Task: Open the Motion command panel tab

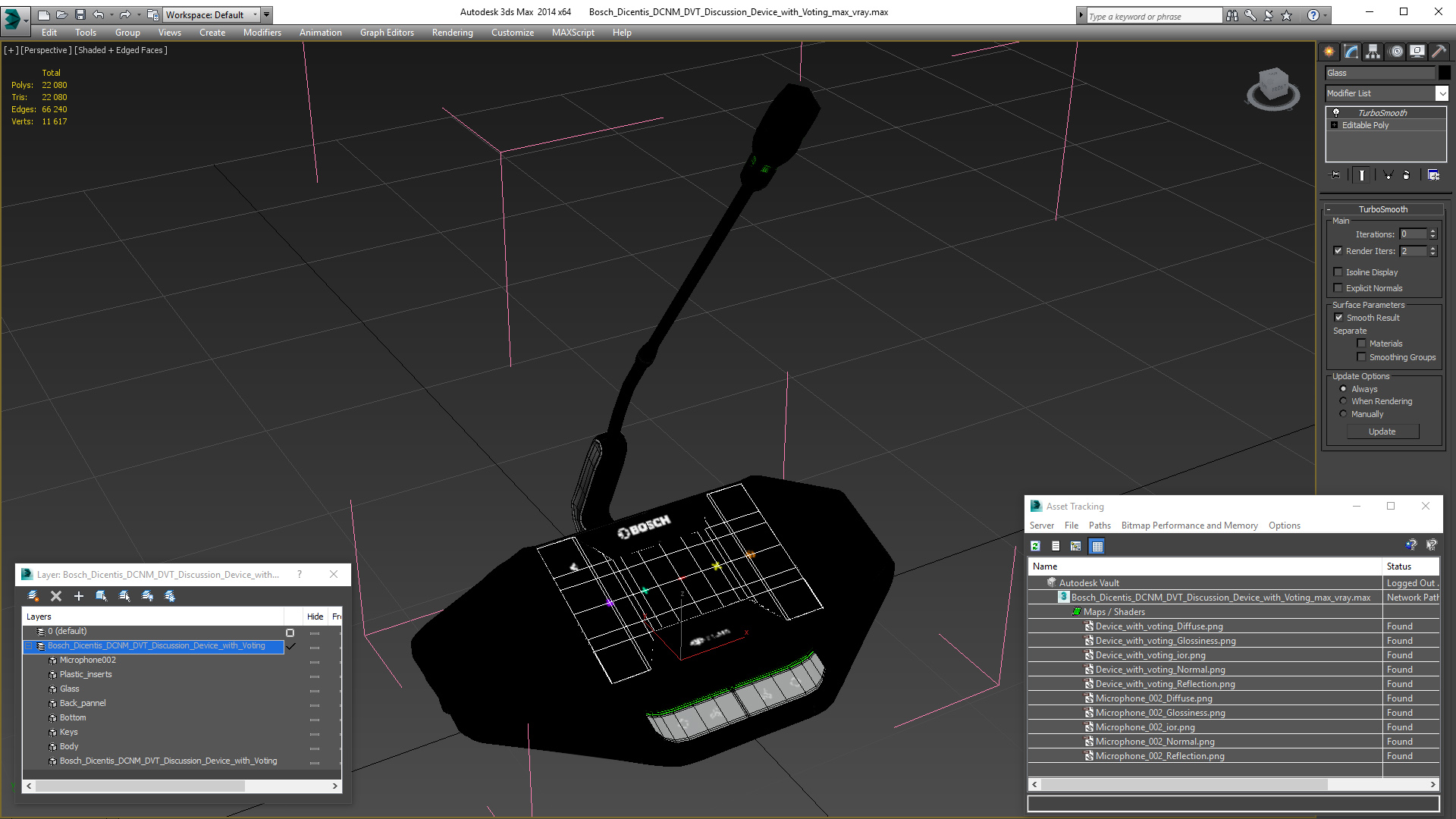Action: (x=1396, y=52)
